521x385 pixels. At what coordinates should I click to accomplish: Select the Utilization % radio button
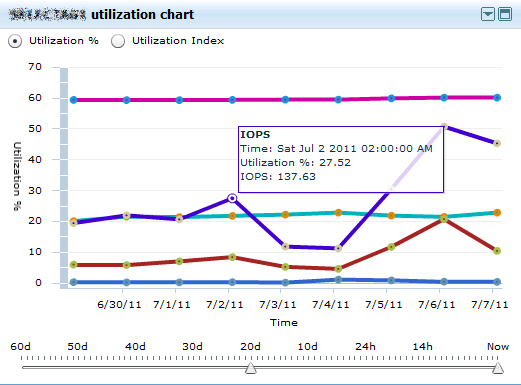[15, 41]
